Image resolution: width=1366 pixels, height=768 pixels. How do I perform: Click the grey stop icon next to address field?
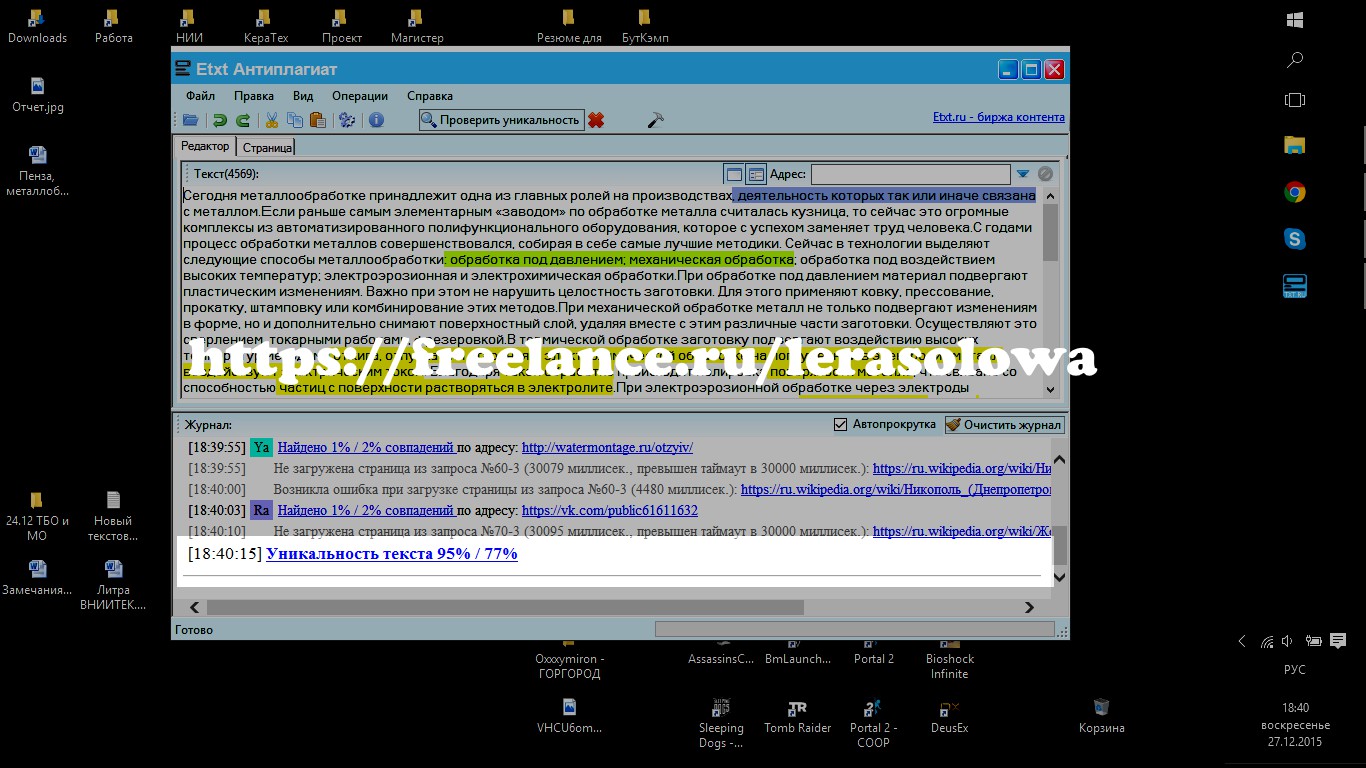[1045, 174]
